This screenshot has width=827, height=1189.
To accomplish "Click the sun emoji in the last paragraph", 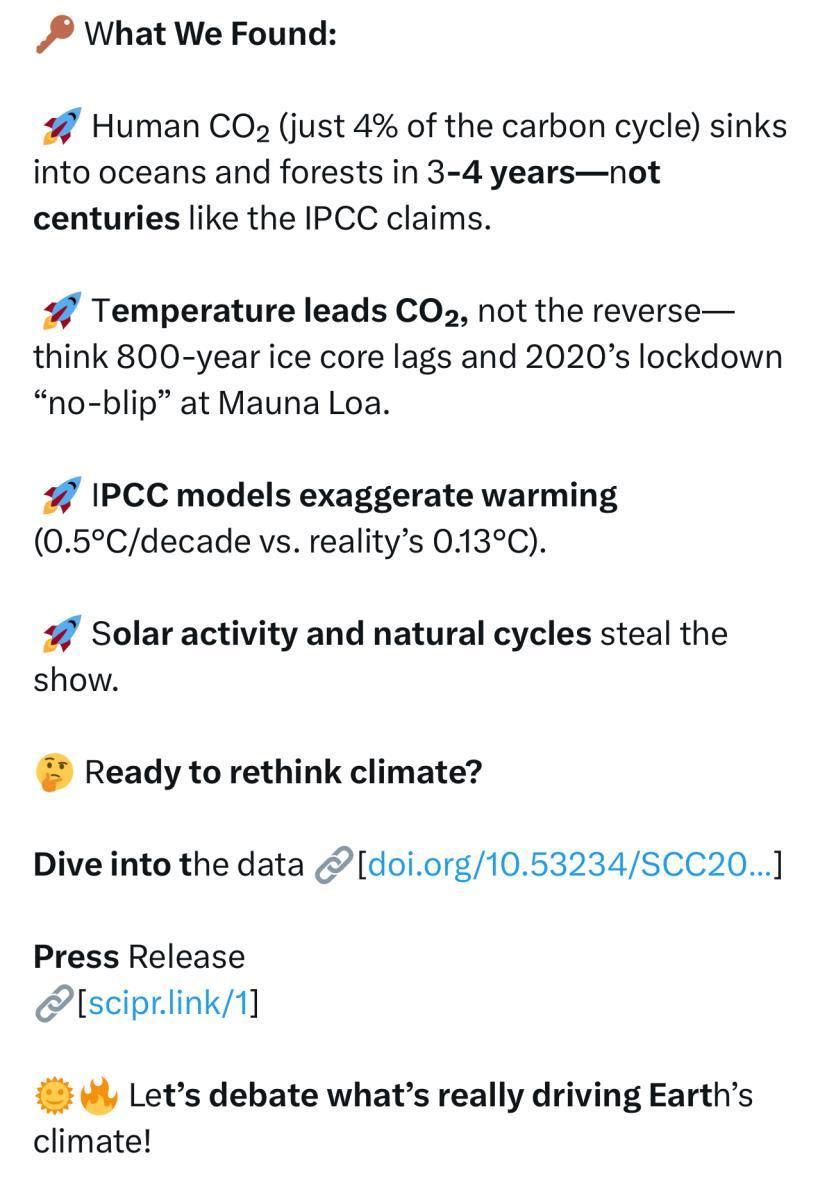I will coord(52,1096).
